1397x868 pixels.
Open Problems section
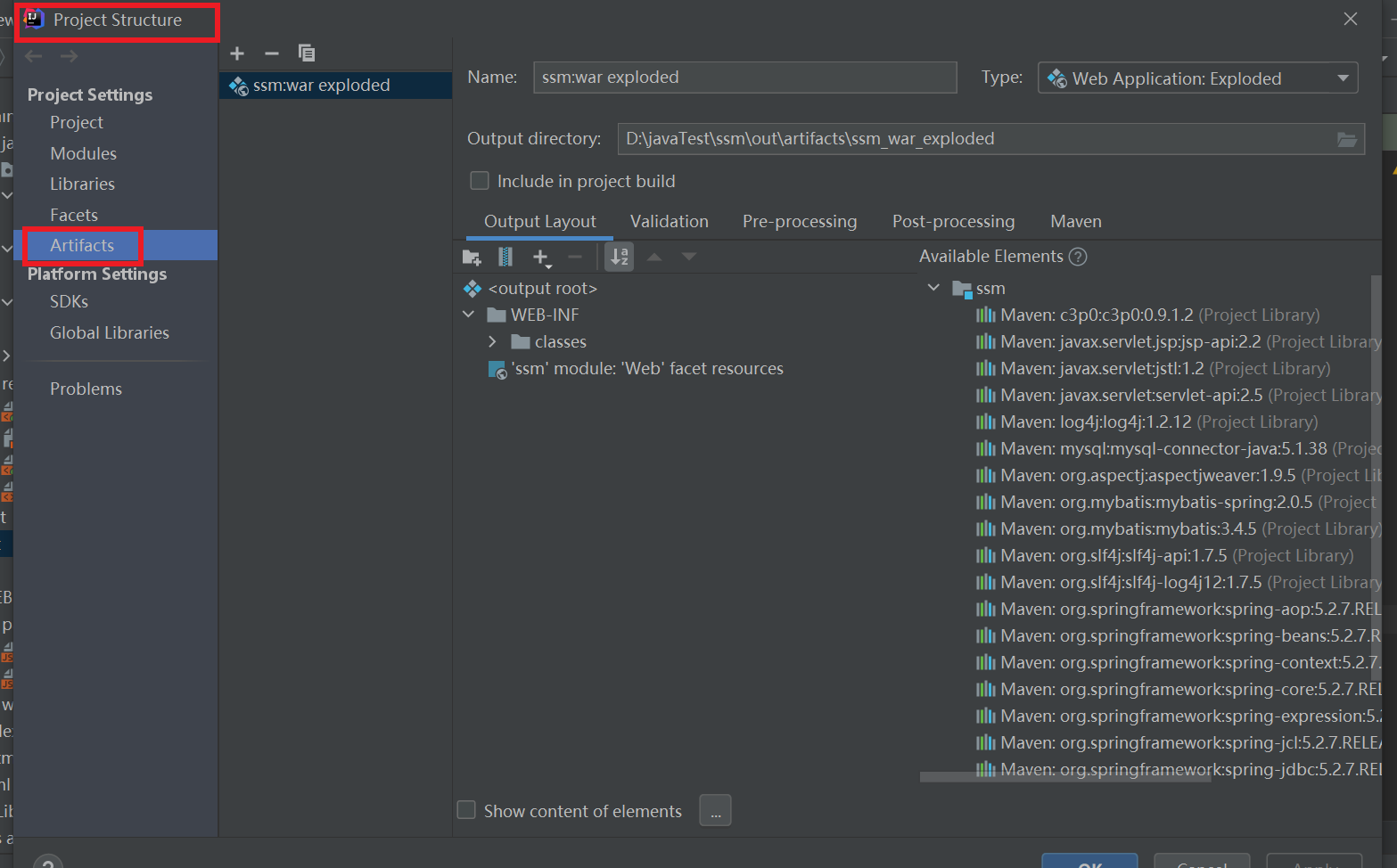pos(86,389)
